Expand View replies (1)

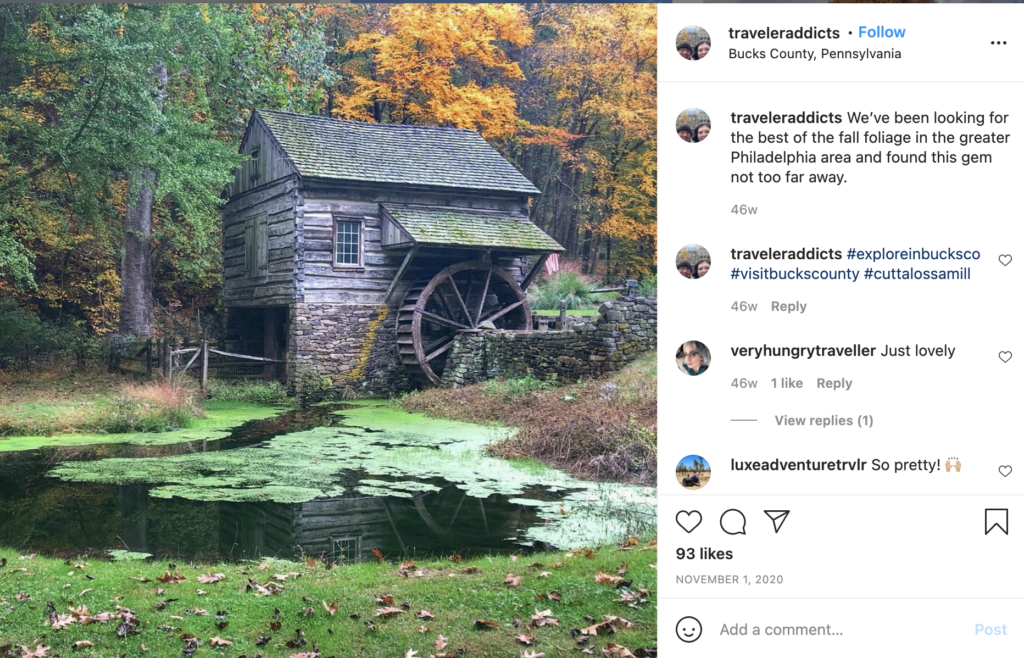tap(823, 421)
